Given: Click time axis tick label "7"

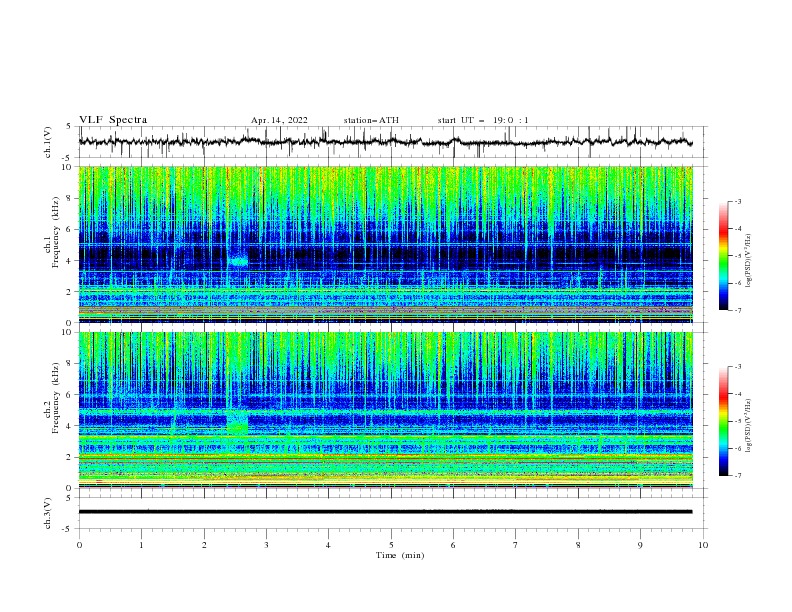Looking at the screenshot, I should point(516,545).
